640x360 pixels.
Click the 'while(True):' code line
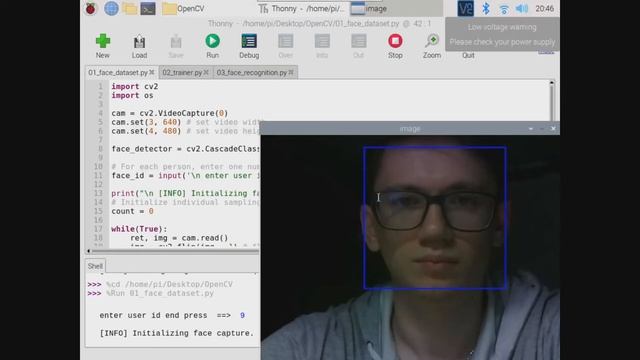pos(139,229)
